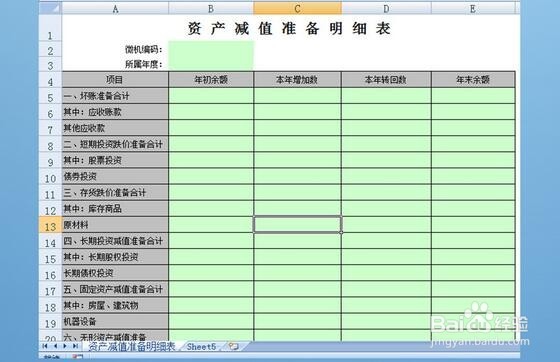The image size is (560, 362).
Task: Select column C header
Action: 297,9
